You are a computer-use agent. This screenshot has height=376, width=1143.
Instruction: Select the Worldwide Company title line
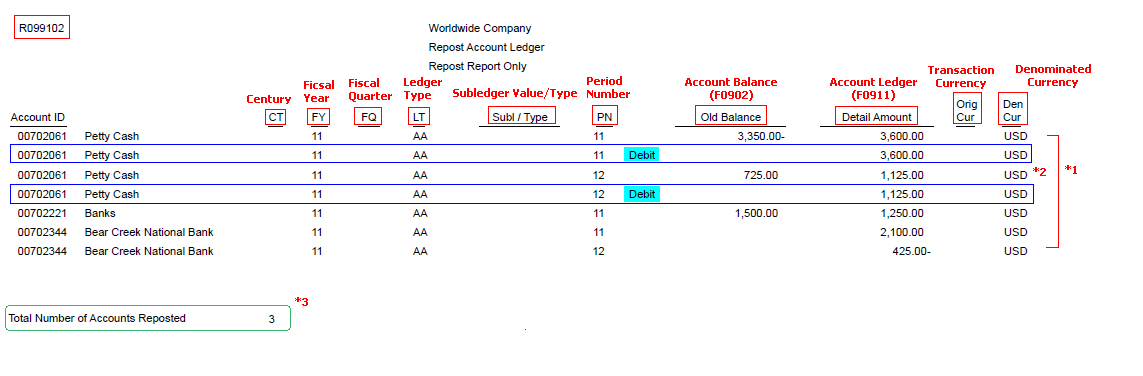480,28
